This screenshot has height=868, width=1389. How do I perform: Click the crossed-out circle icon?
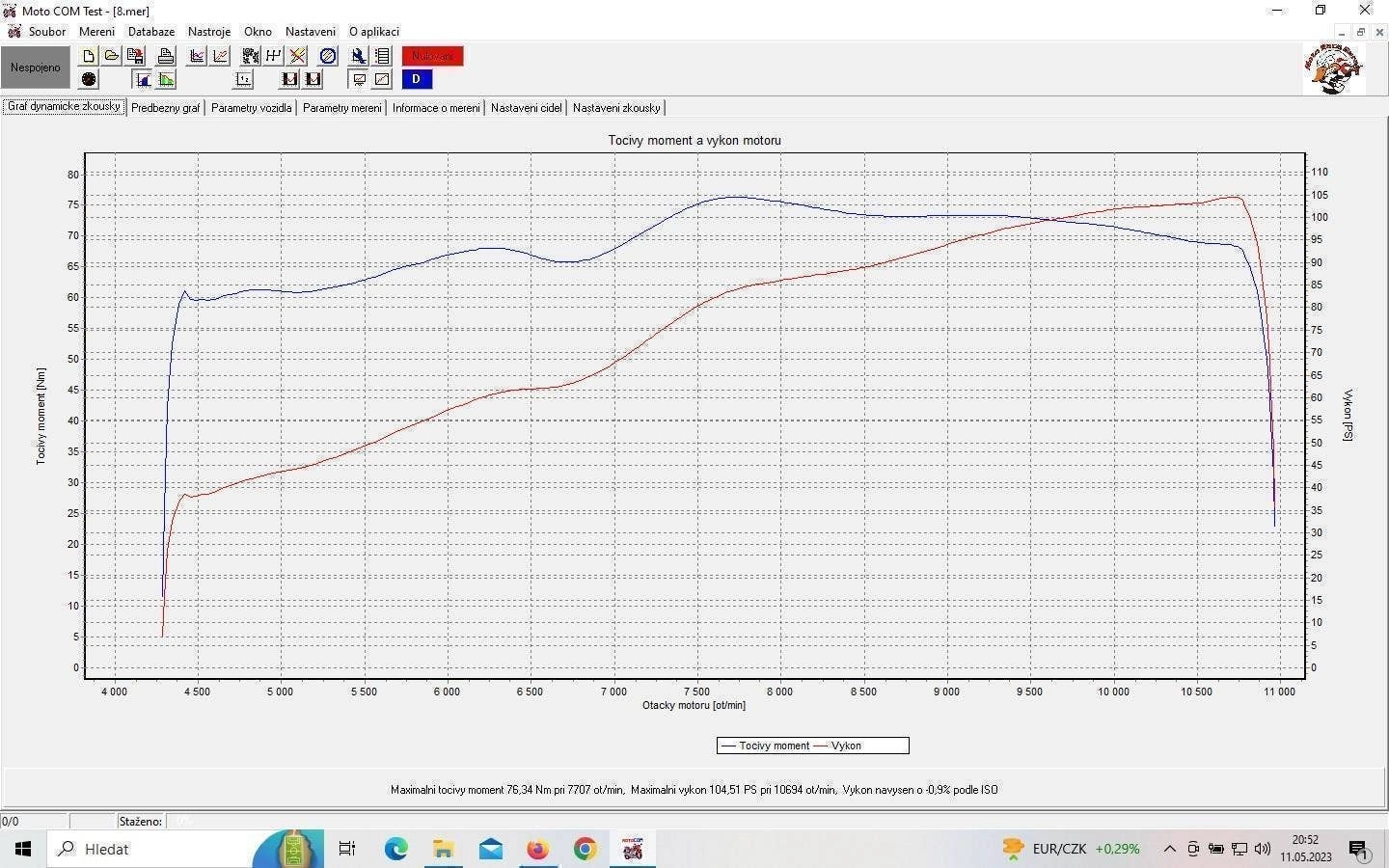pyautogui.click(x=328, y=56)
